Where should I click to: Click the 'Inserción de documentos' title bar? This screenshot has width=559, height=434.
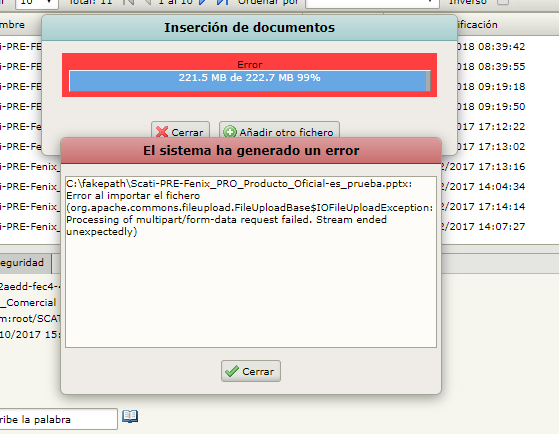tap(250, 27)
